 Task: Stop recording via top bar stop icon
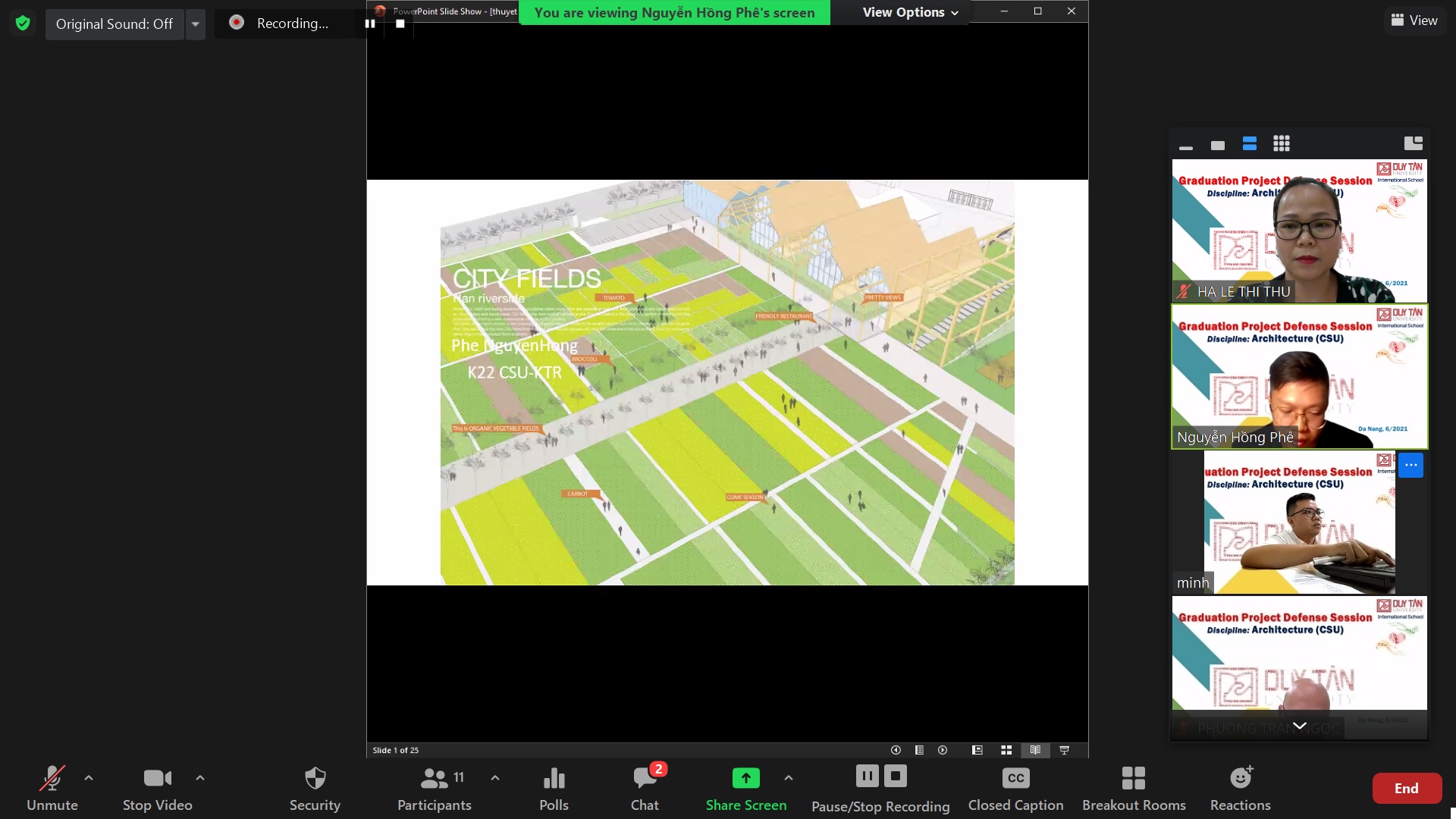(x=400, y=24)
